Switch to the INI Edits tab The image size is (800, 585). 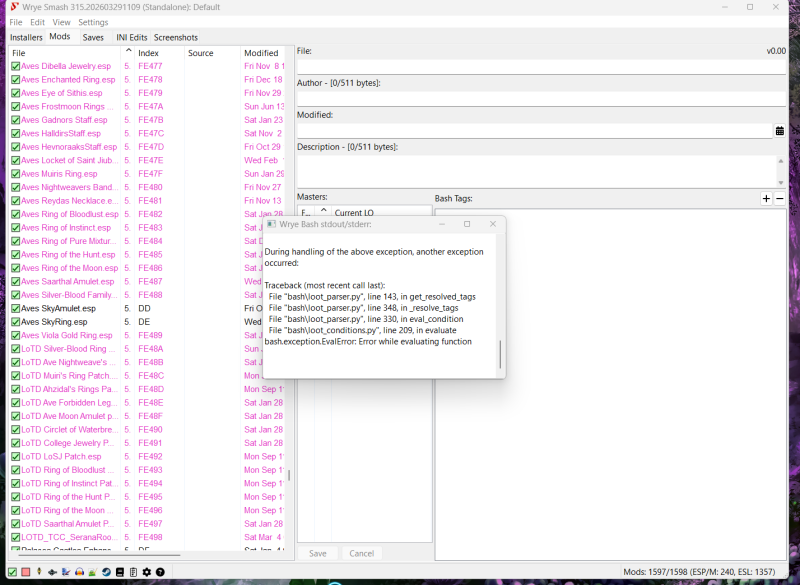tap(132, 37)
